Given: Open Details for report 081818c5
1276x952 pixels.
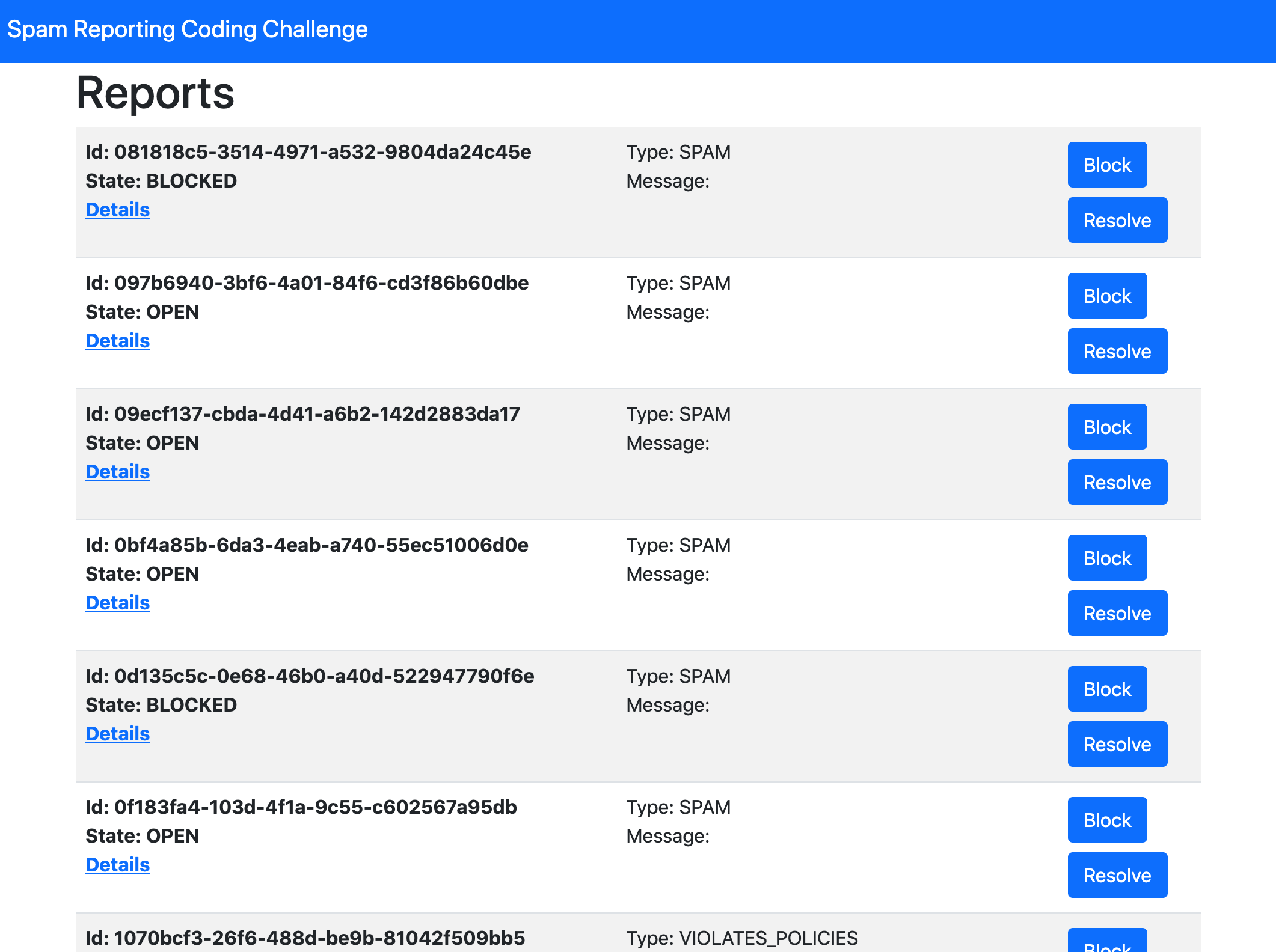Looking at the screenshot, I should pos(117,210).
